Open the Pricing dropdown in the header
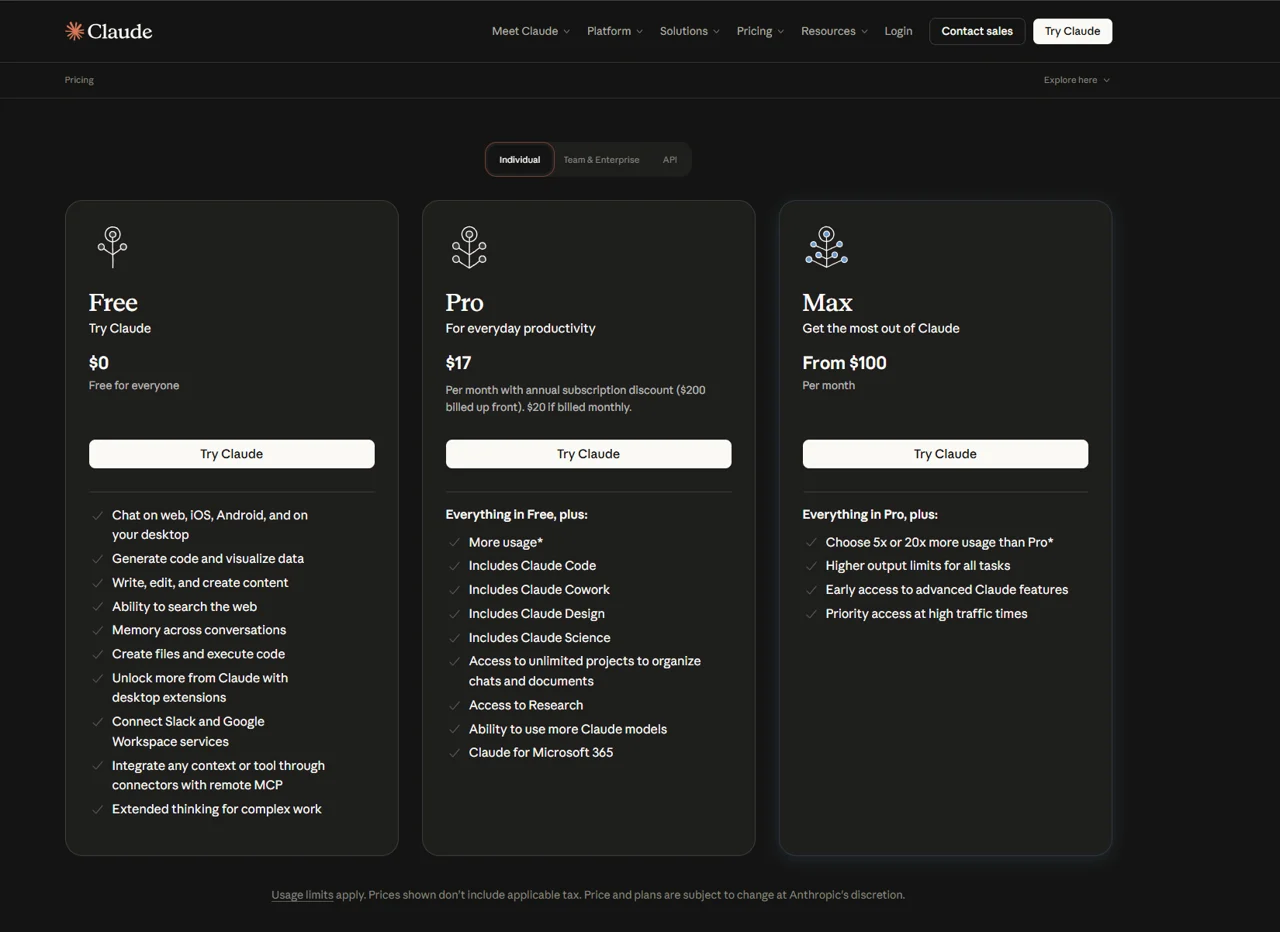1280x932 pixels. (x=760, y=31)
